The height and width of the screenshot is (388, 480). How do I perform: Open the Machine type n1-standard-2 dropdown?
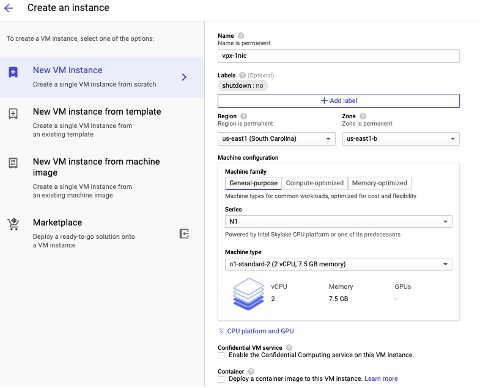339,264
